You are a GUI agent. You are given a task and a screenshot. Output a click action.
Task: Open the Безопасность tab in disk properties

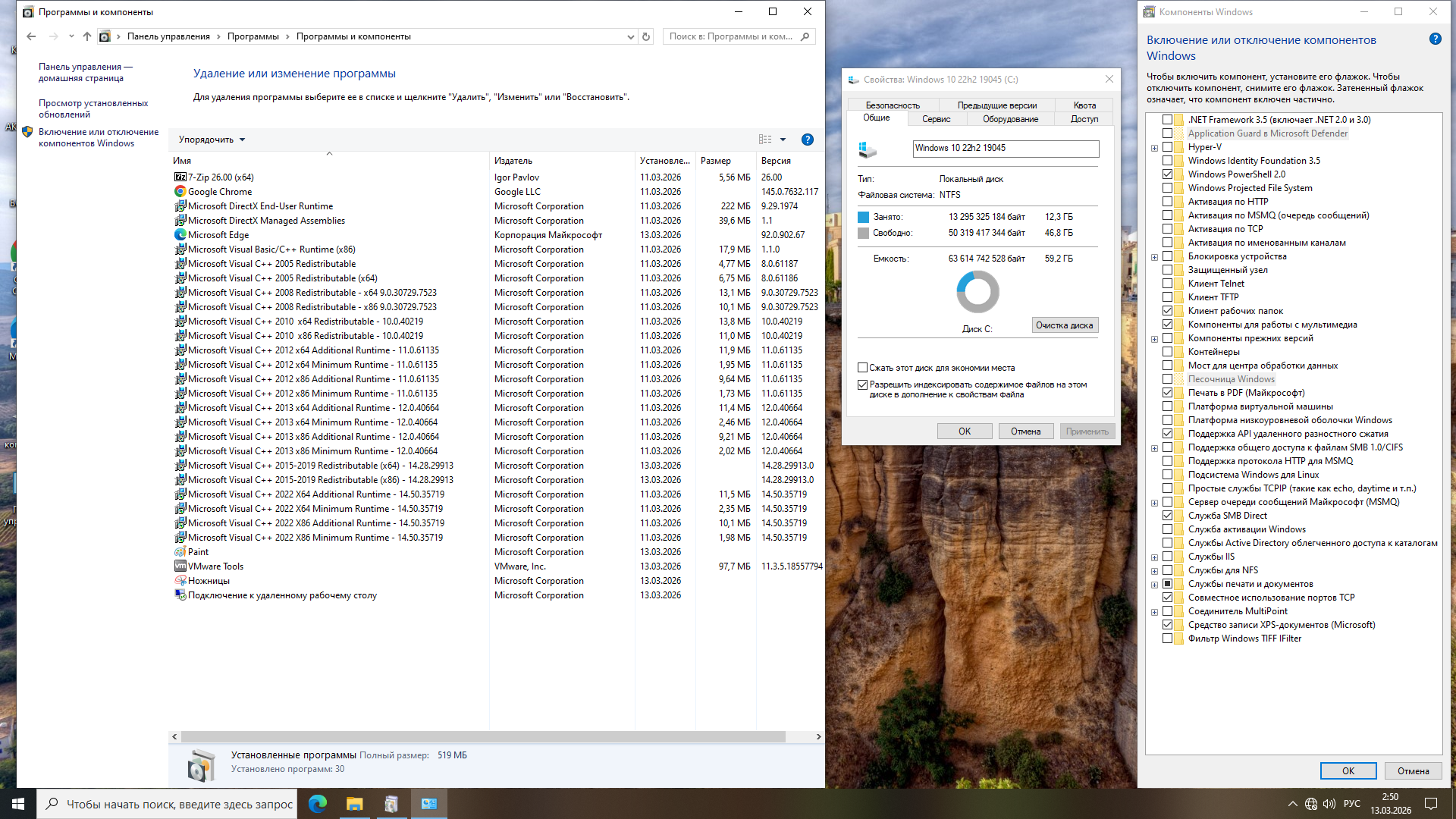click(893, 105)
